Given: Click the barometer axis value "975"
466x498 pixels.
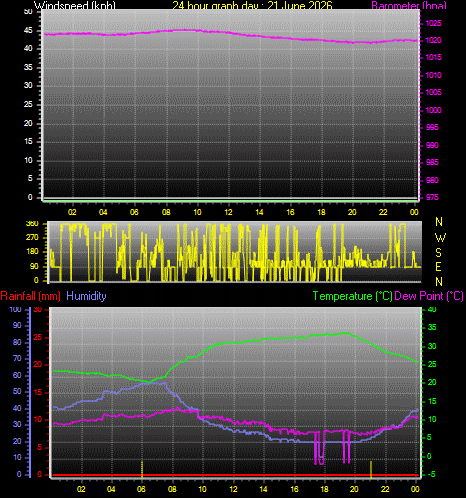Looking at the screenshot, I should [x=432, y=197].
